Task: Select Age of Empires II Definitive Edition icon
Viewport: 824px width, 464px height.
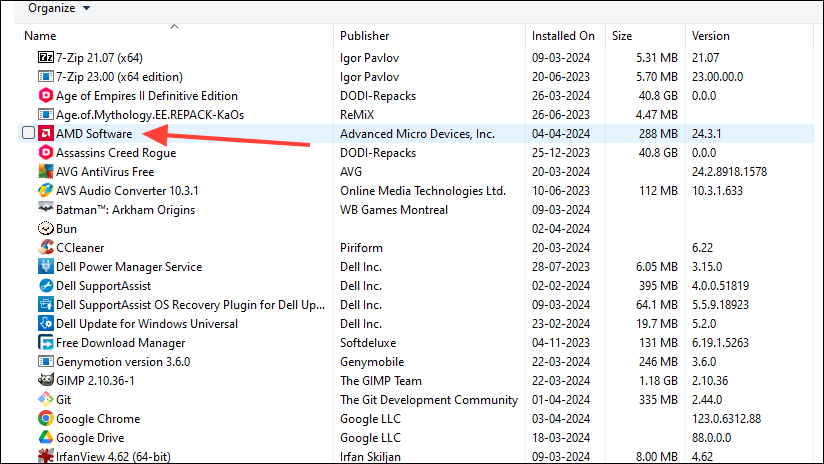Action: [46, 95]
